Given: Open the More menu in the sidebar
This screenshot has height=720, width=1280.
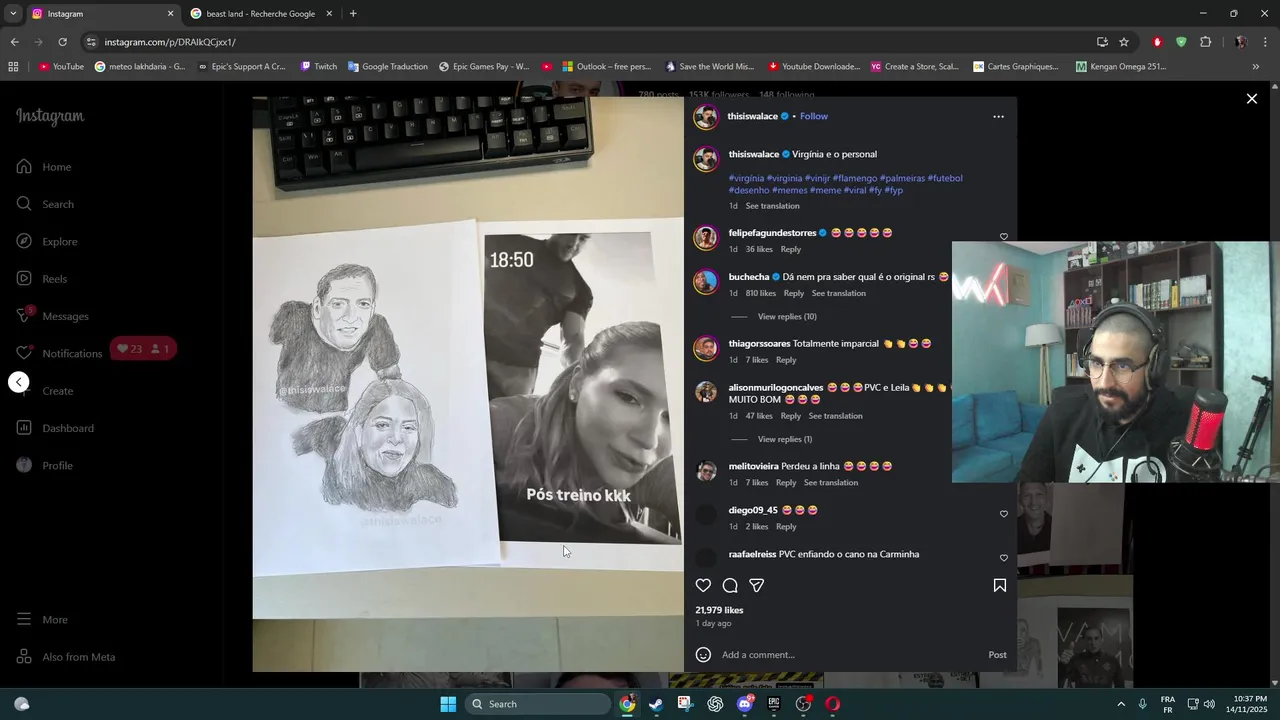Looking at the screenshot, I should (42, 620).
